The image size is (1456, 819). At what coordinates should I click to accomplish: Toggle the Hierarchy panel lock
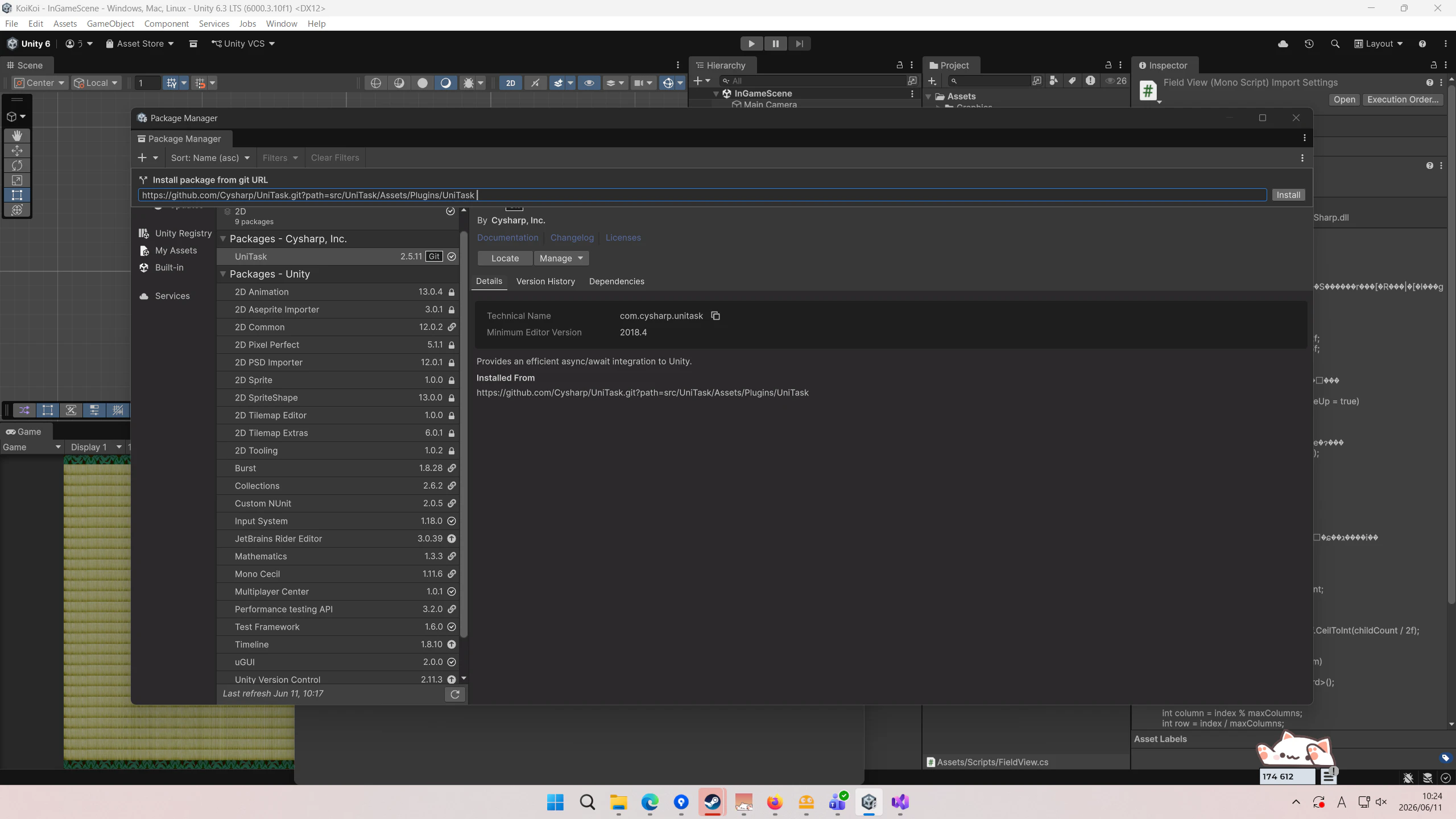[899, 65]
